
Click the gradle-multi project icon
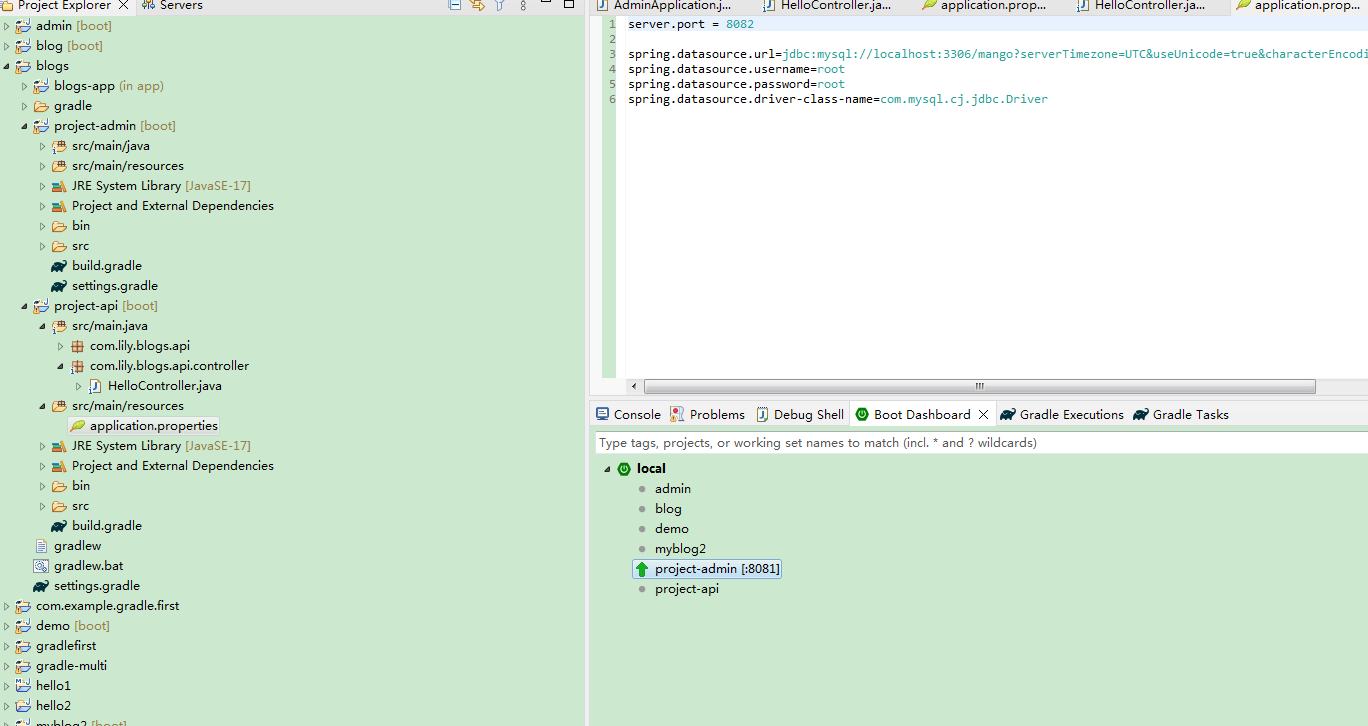point(23,666)
